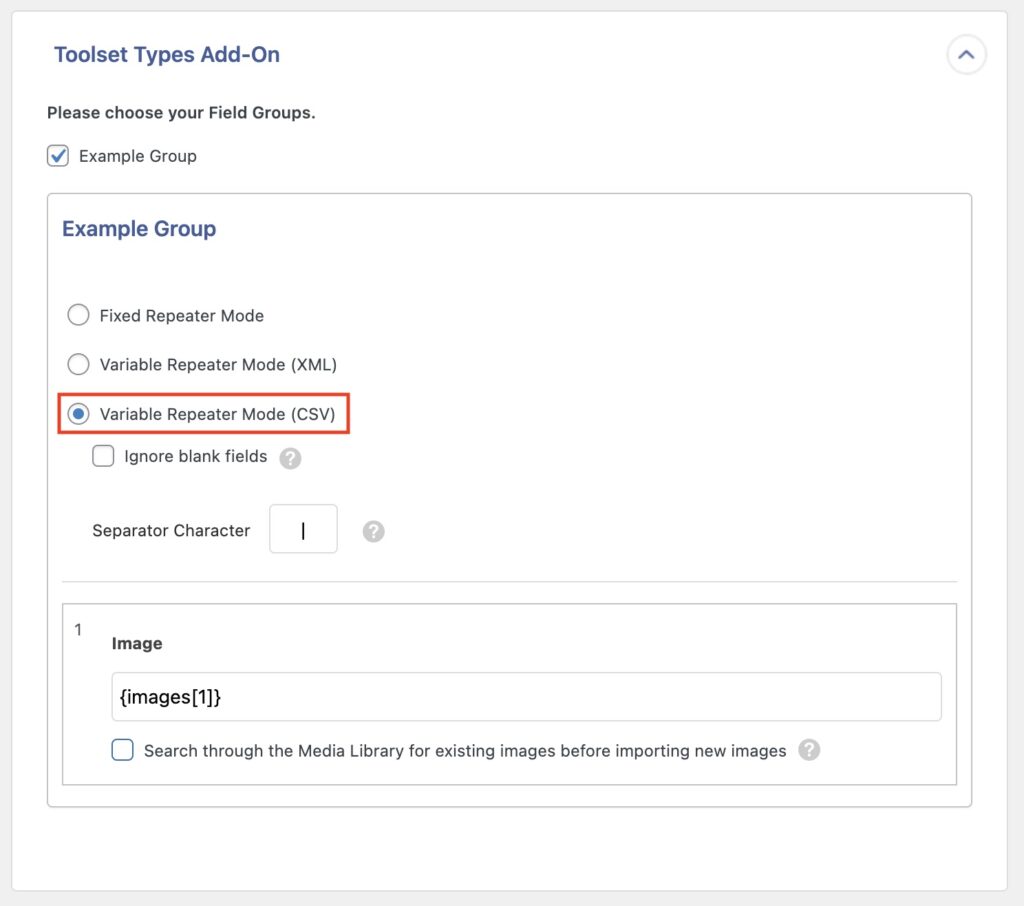The image size is (1024, 906).
Task: Click the Image field containing {images[1]}
Action: click(525, 696)
